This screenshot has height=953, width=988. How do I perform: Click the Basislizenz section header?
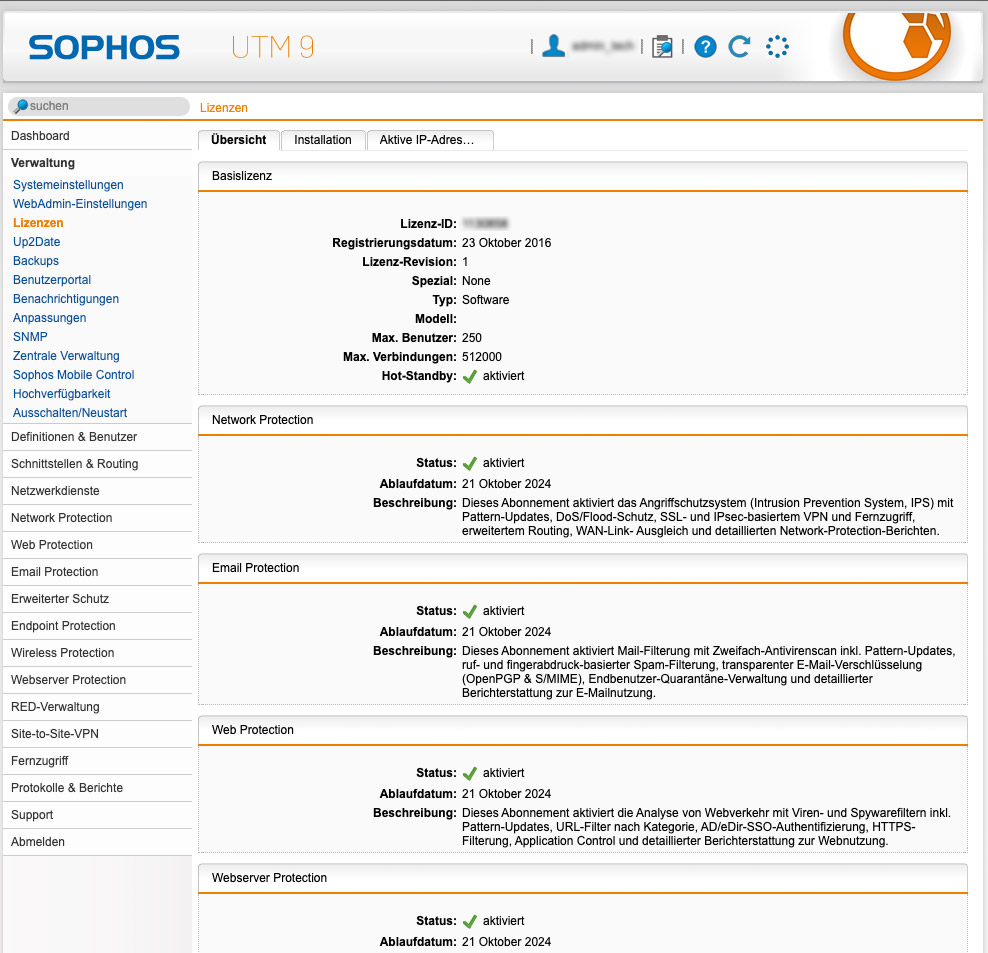point(583,176)
